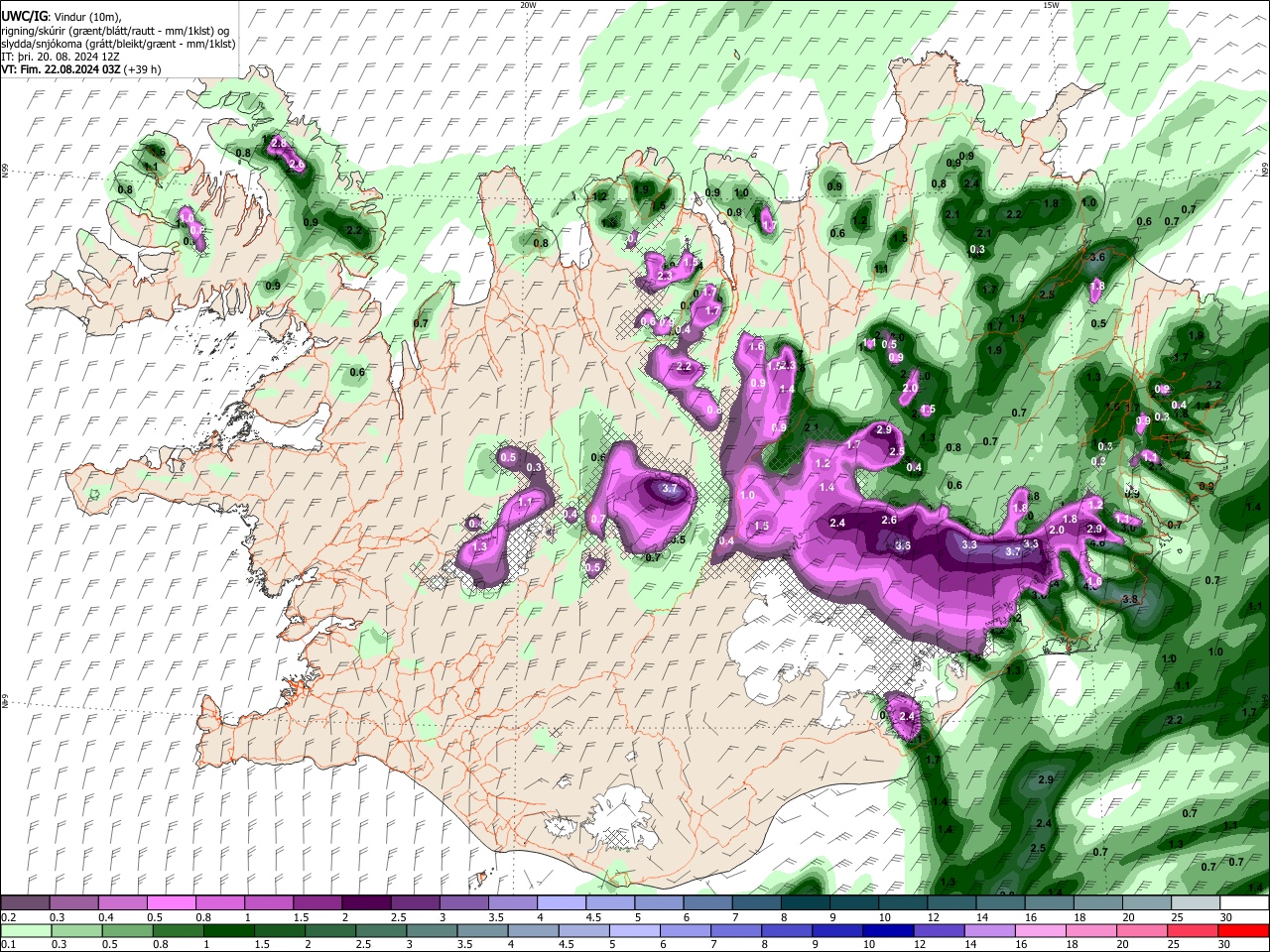Click the '20W' longitude label

point(527,4)
